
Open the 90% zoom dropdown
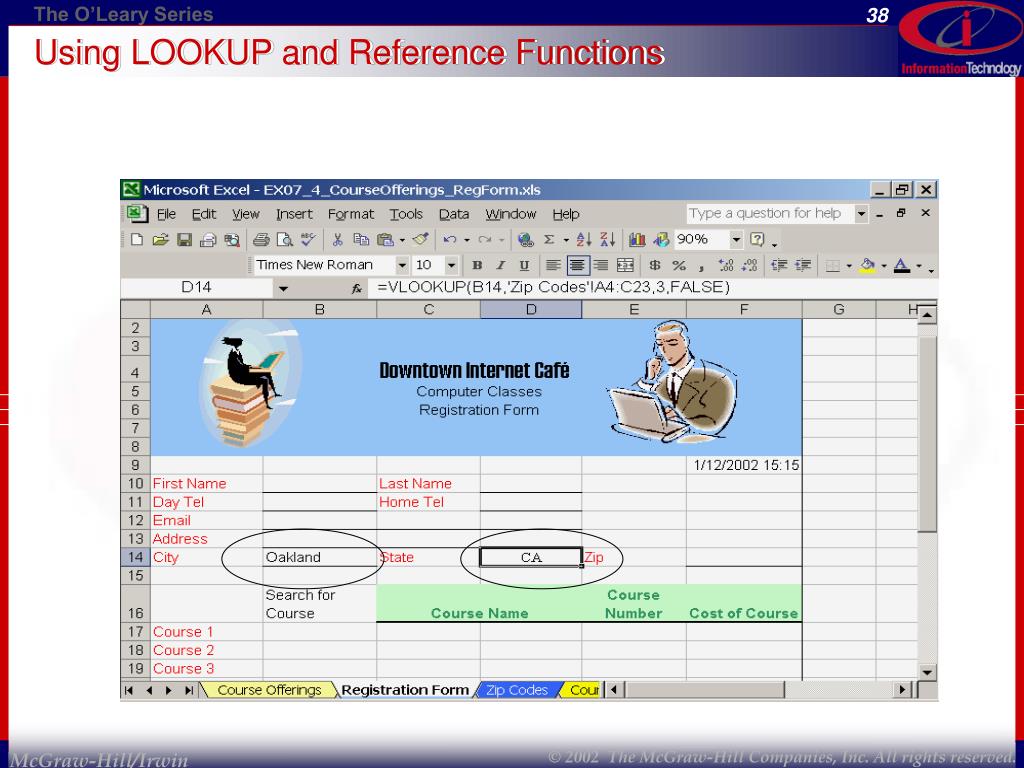tap(737, 240)
